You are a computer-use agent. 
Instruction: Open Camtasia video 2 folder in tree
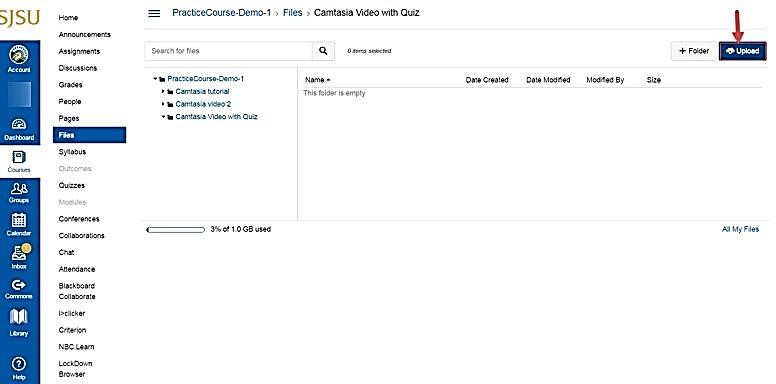[203, 104]
